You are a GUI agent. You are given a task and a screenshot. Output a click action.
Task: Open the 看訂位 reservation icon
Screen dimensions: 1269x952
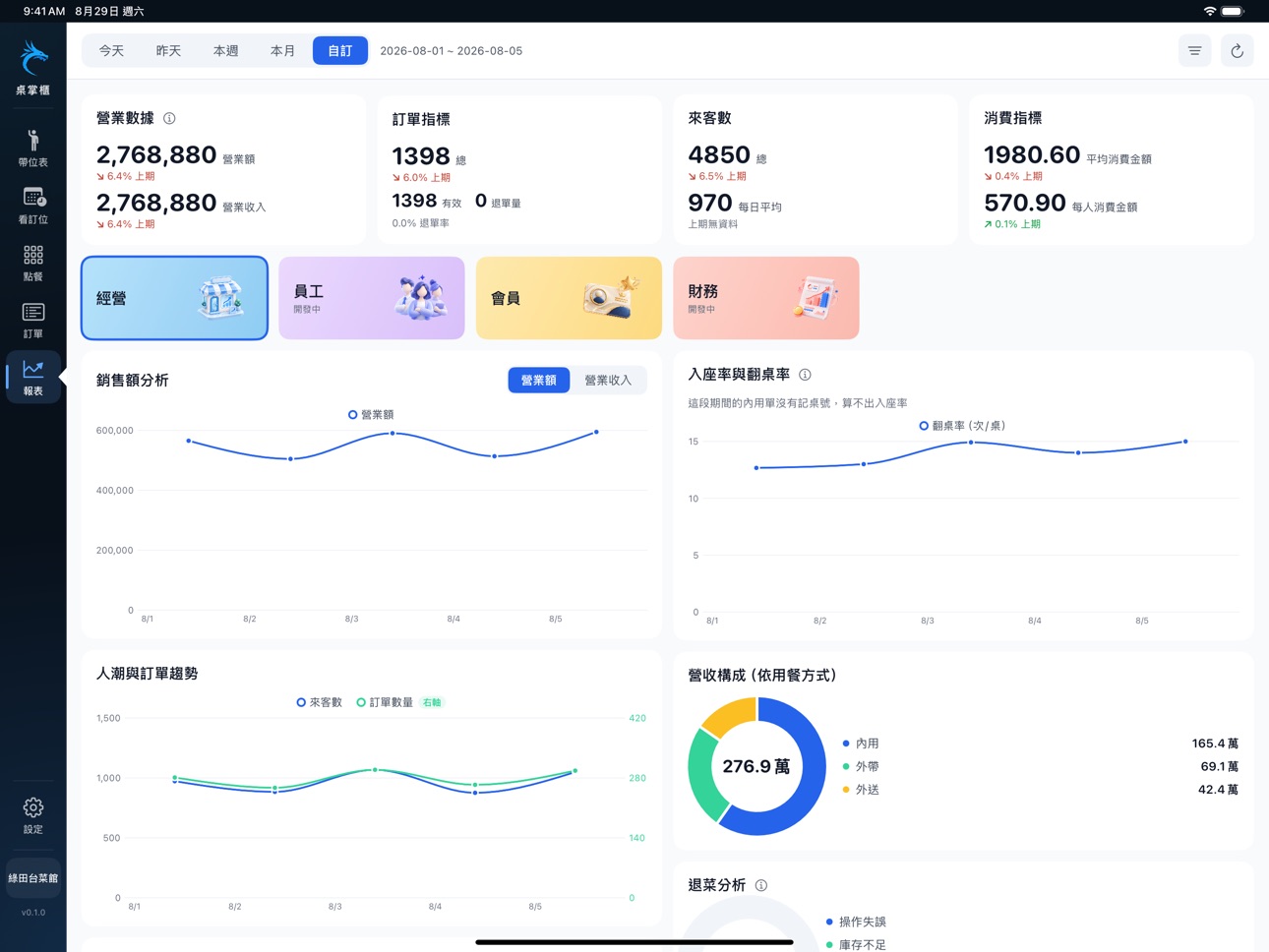[x=32, y=206]
